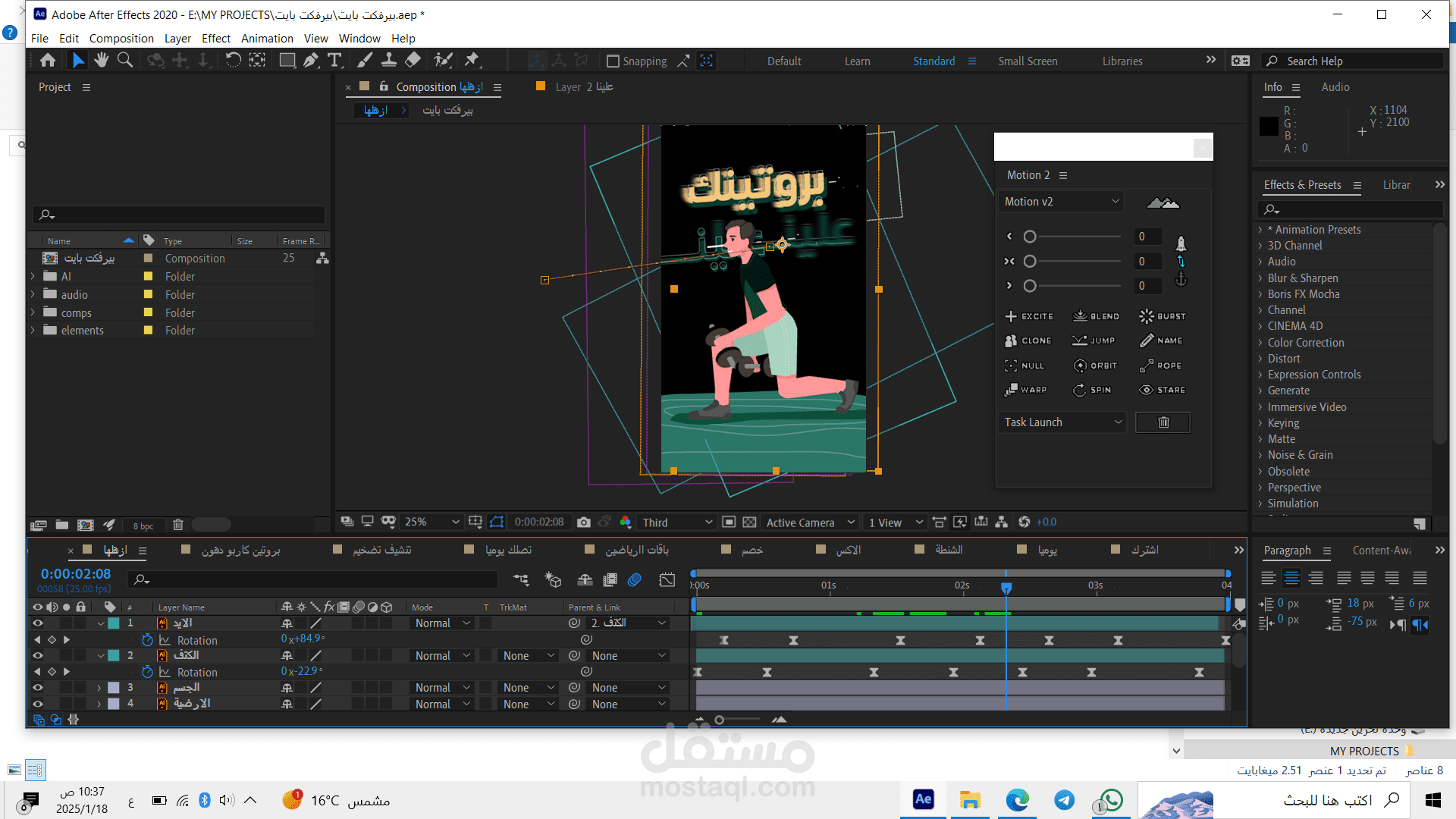1456x819 pixels.
Task: Select the Type tool
Action: (x=334, y=61)
